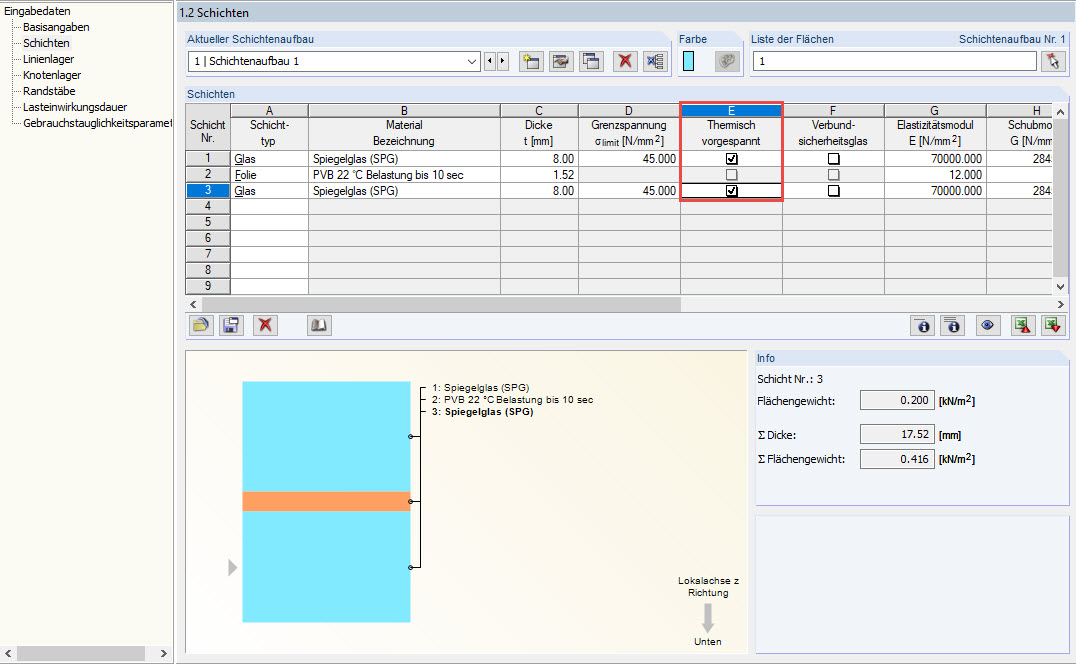Click the Flächengewicht value 0.200 field
1076x665 pixels.
click(x=897, y=400)
